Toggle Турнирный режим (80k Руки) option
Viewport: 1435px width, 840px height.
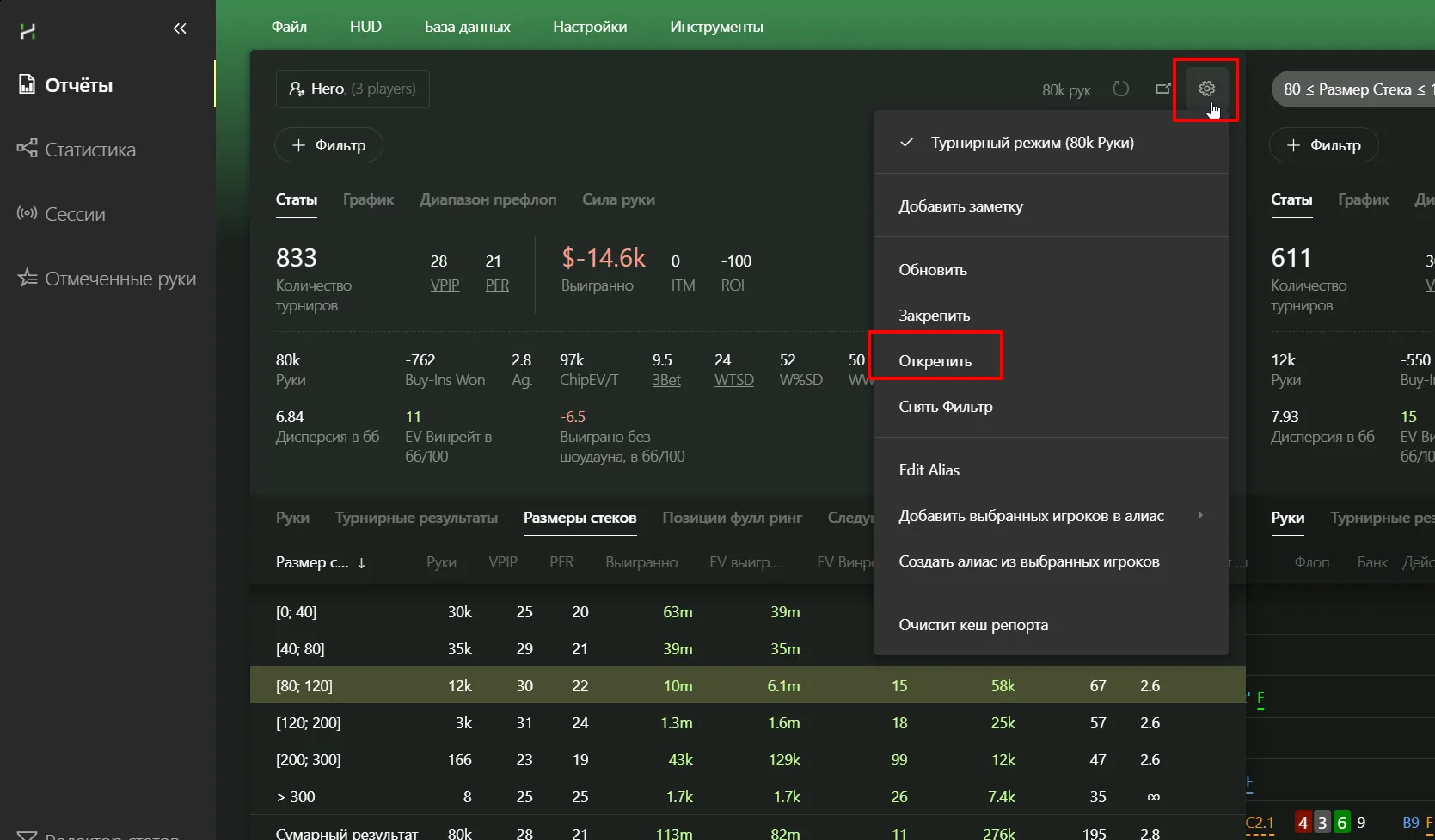click(1032, 143)
